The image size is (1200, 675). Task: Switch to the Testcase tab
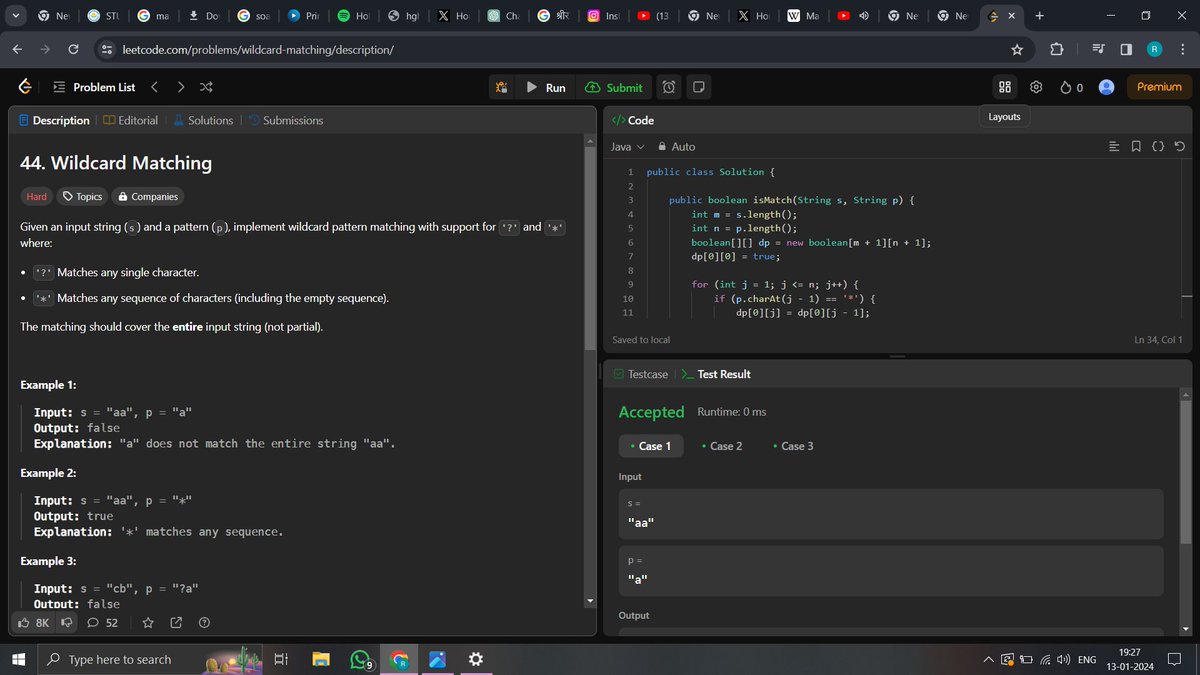click(640, 374)
